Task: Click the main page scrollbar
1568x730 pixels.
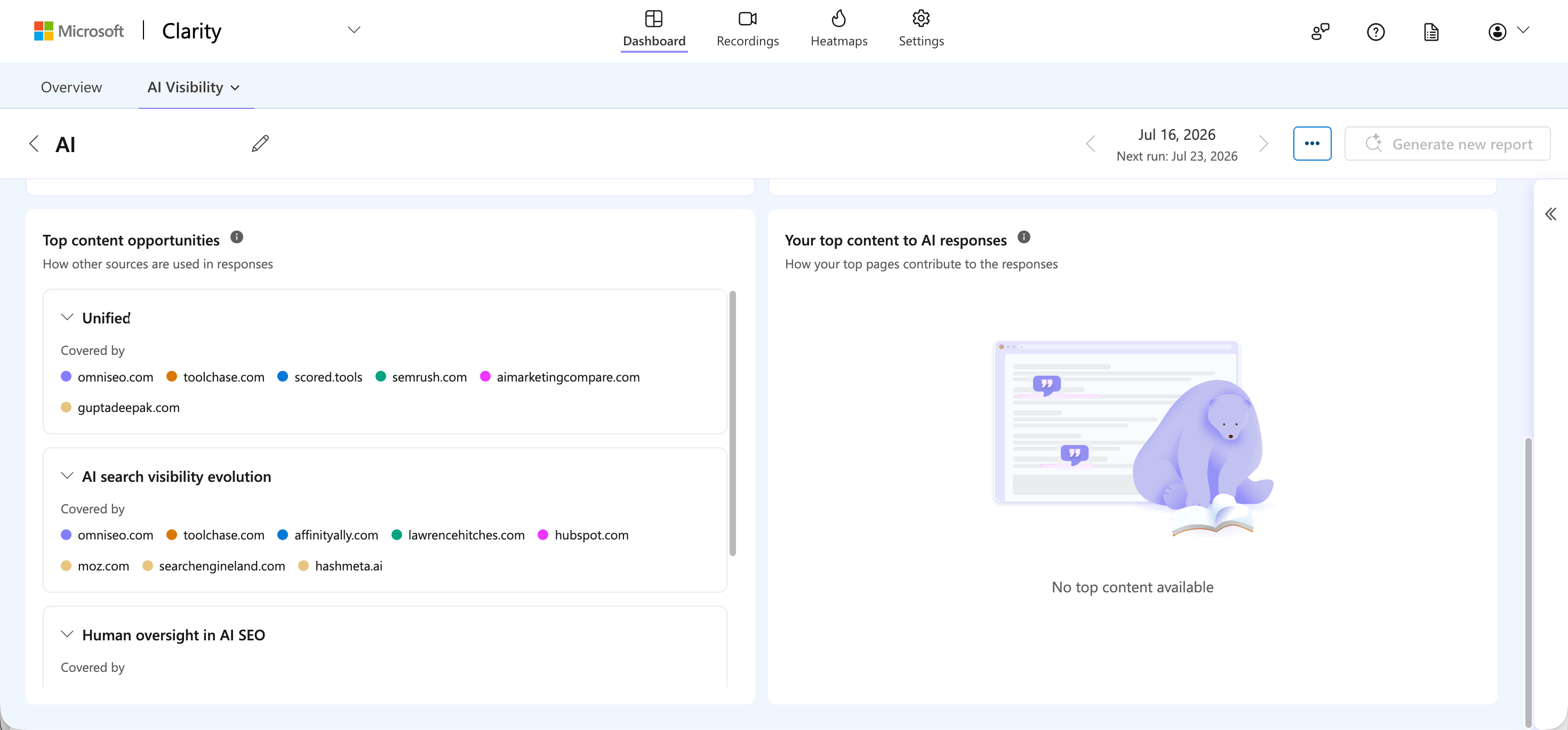Action: coord(1527,582)
